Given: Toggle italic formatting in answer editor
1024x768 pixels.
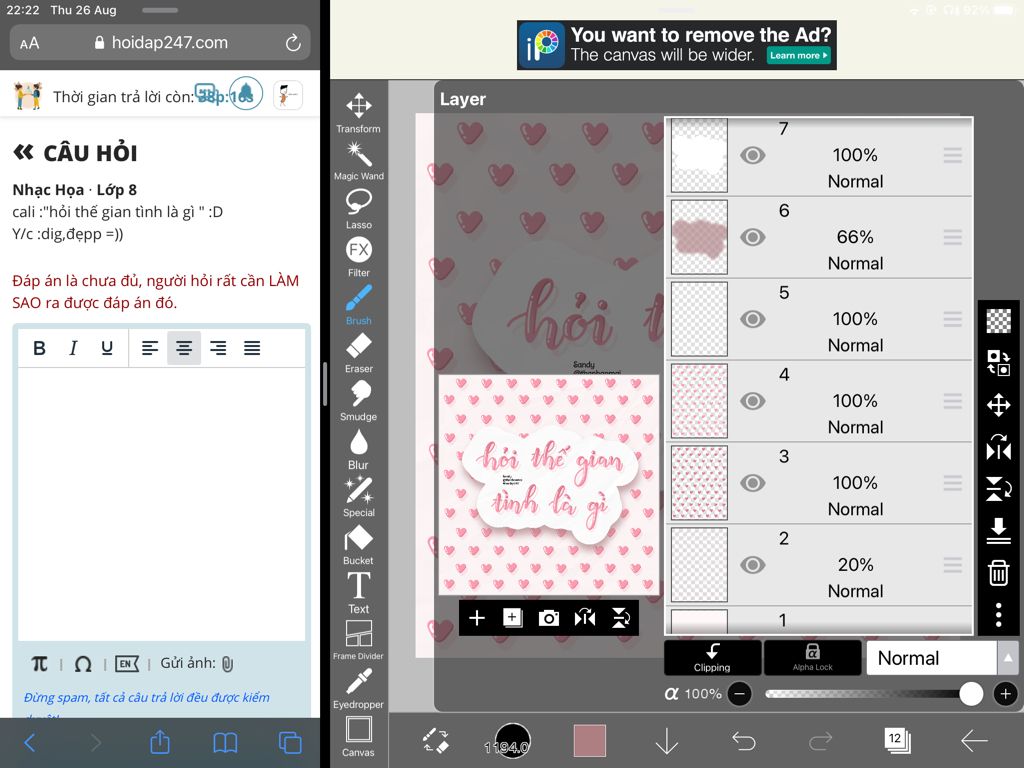Looking at the screenshot, I should pyautogui.click(x=73, y=348).
